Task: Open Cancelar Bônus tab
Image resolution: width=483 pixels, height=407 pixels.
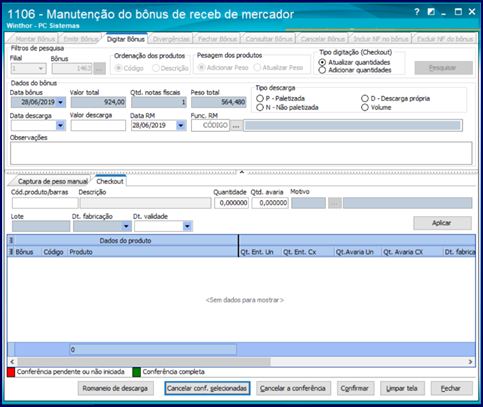Action: pos(323,39)
